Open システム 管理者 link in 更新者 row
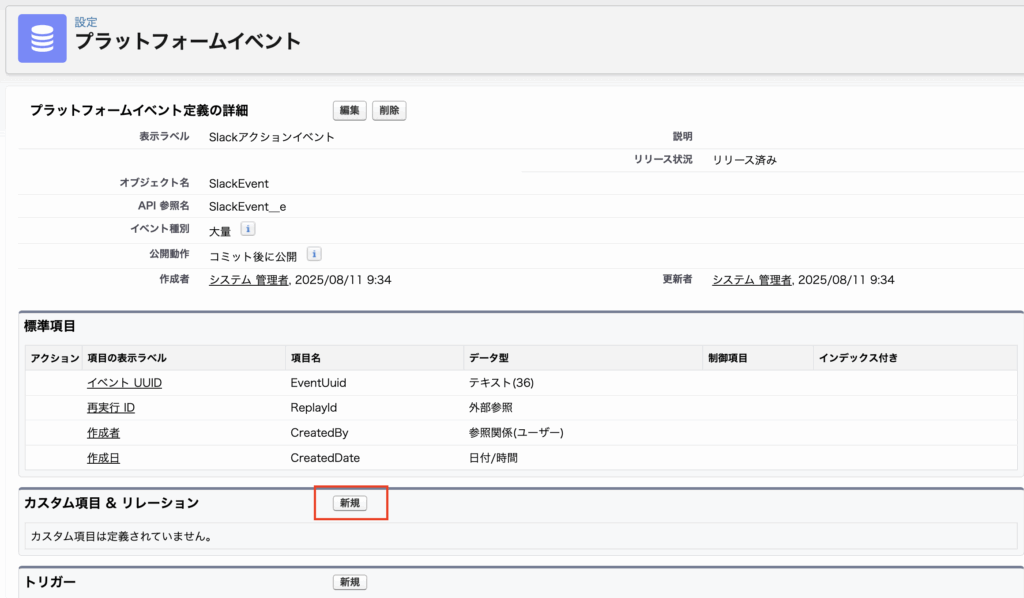This screenshot has width=1024, height=598. pos(751,280)
